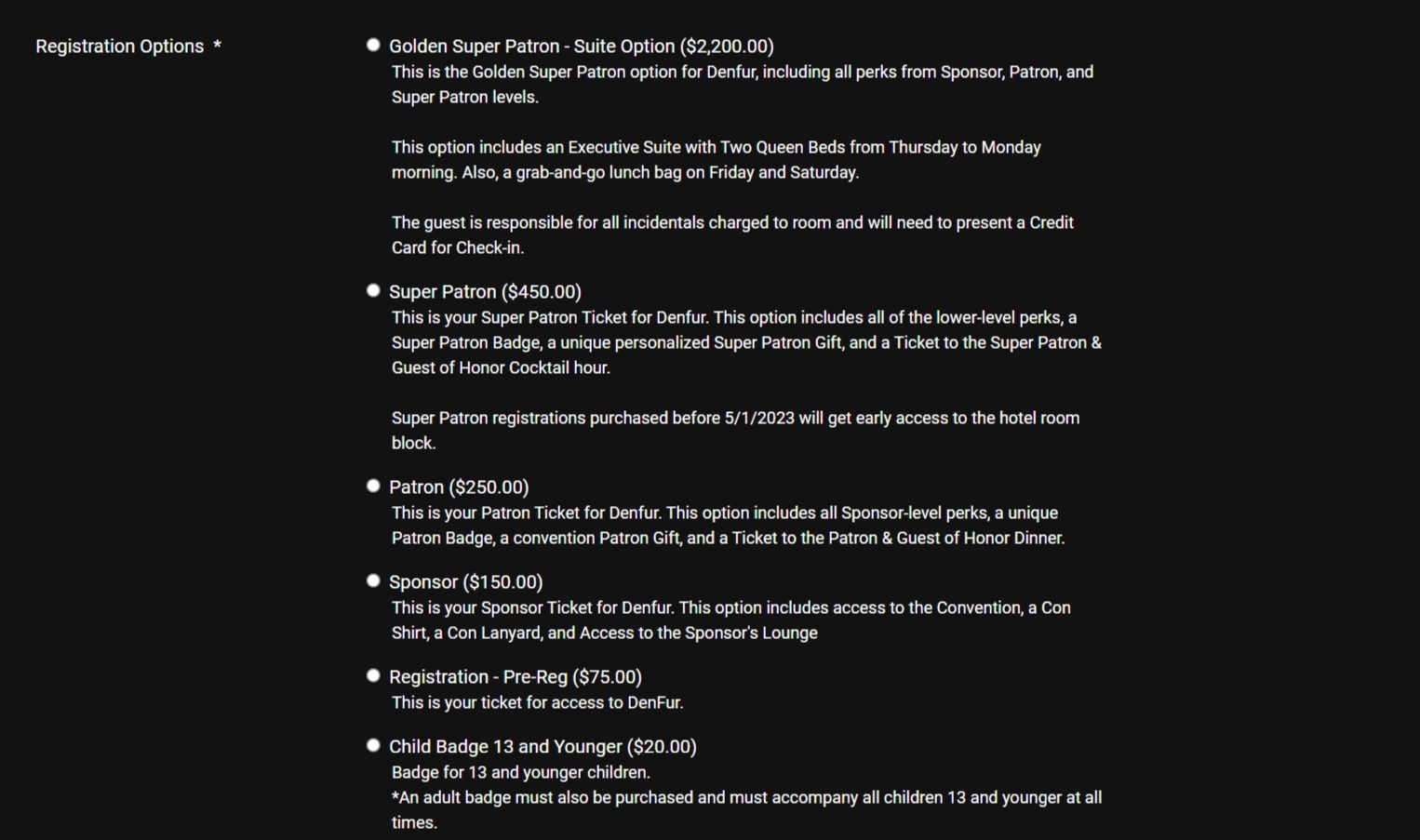Choose the Child Badge $20 radio button
This screenshot has width=1420, height=840.
373,745
